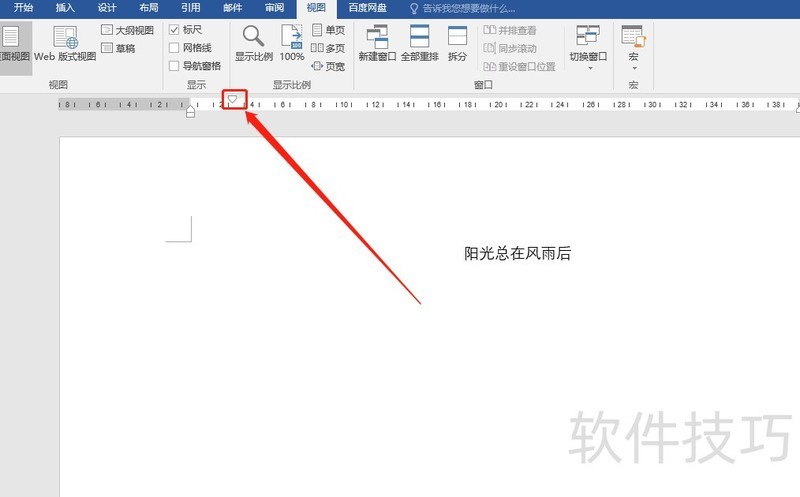The height and width of the screenshot is (497, 800).
Task: Select 多页 multiple pages view
Action: click(328, 48)
